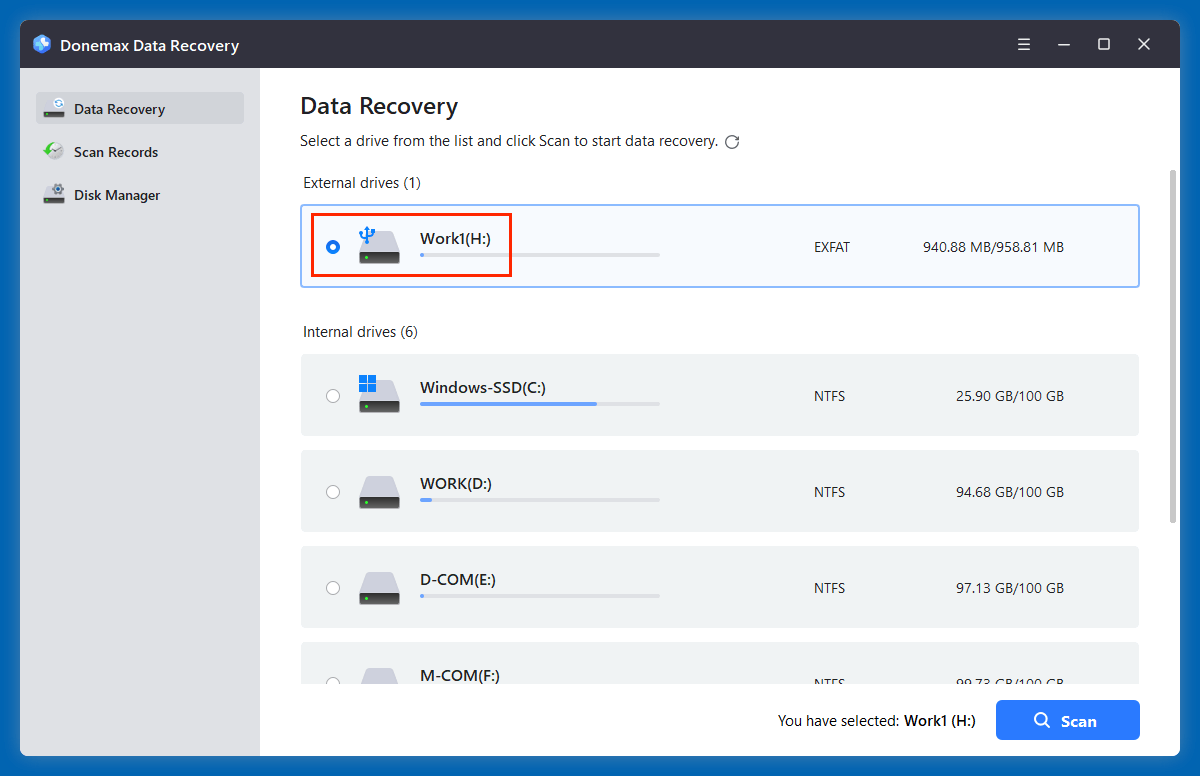Screen dimensions: 1200x776
Task: Click the Donemax logo in the title bar
Action: tap(41, 44)
